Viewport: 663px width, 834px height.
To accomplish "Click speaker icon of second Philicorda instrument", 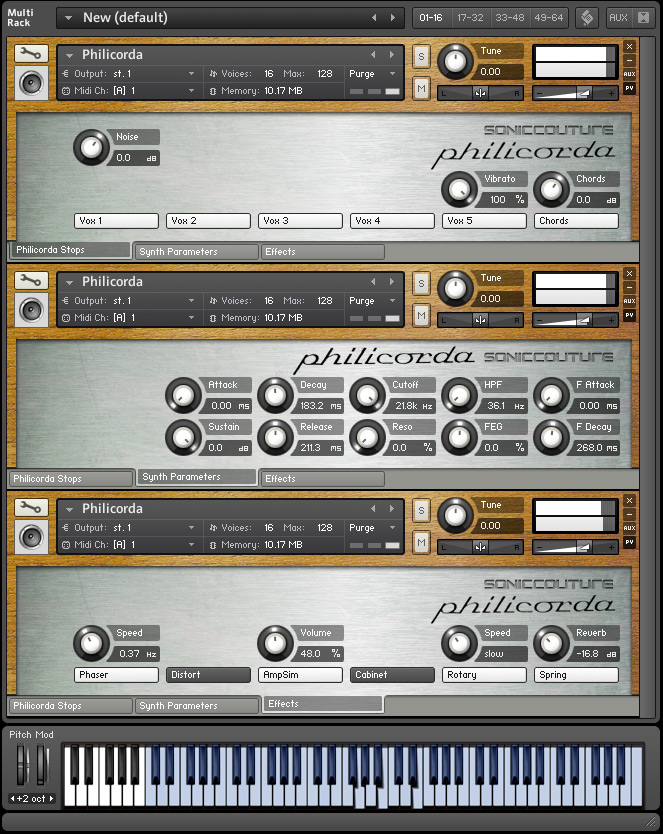I will pos(31,310).
